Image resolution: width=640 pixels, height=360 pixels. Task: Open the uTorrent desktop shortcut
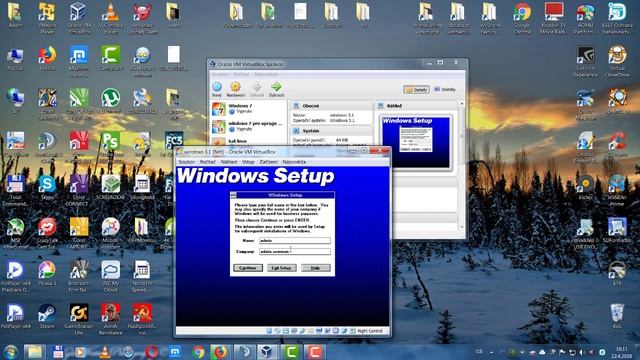click(111, 101)
